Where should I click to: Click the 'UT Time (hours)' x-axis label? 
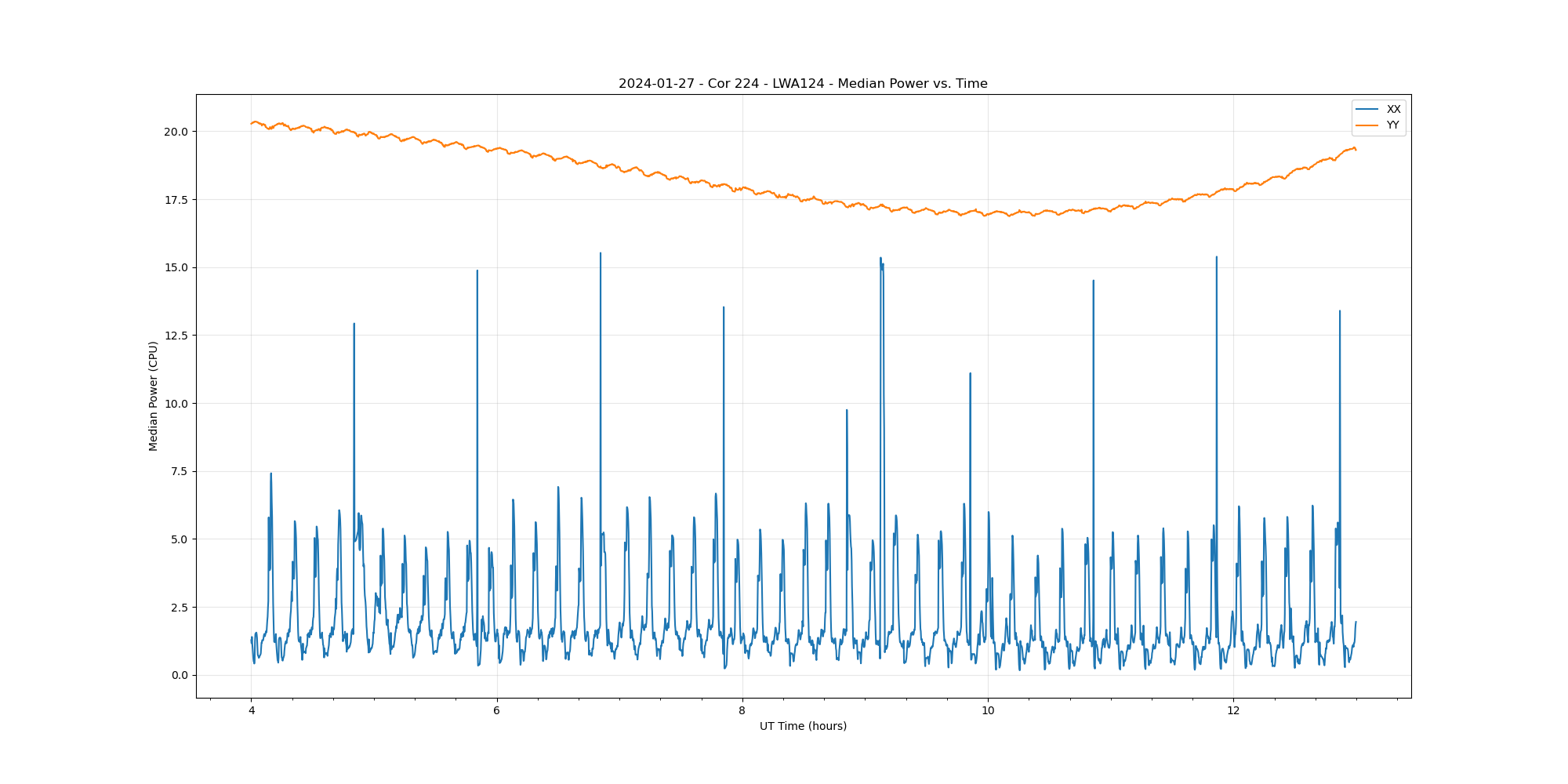coord(803,726)
